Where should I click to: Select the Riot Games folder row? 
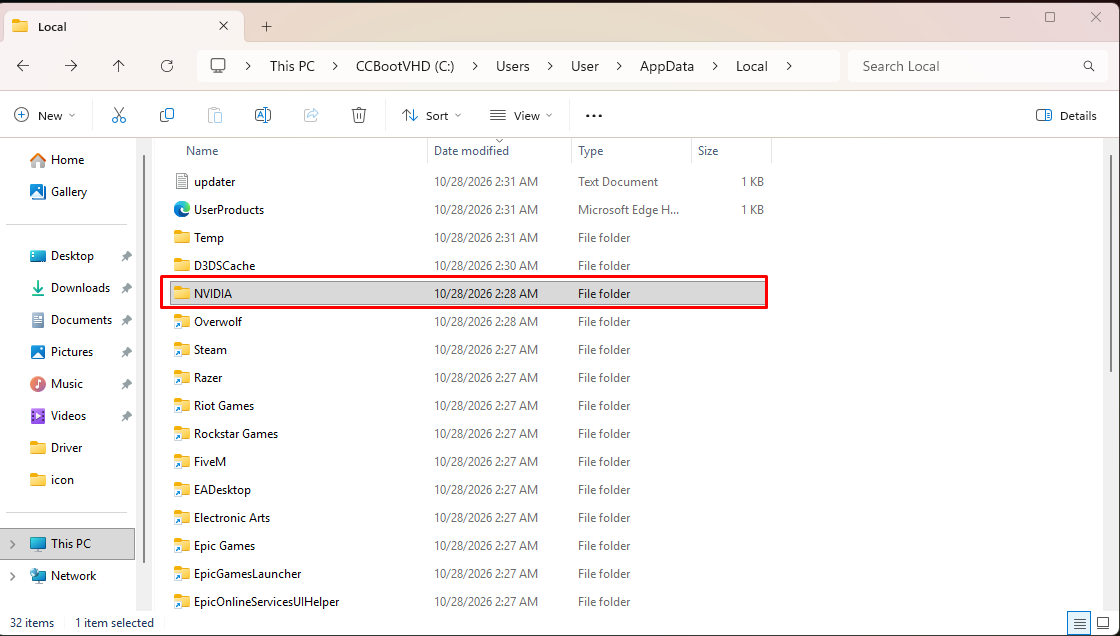click(469, 406)
